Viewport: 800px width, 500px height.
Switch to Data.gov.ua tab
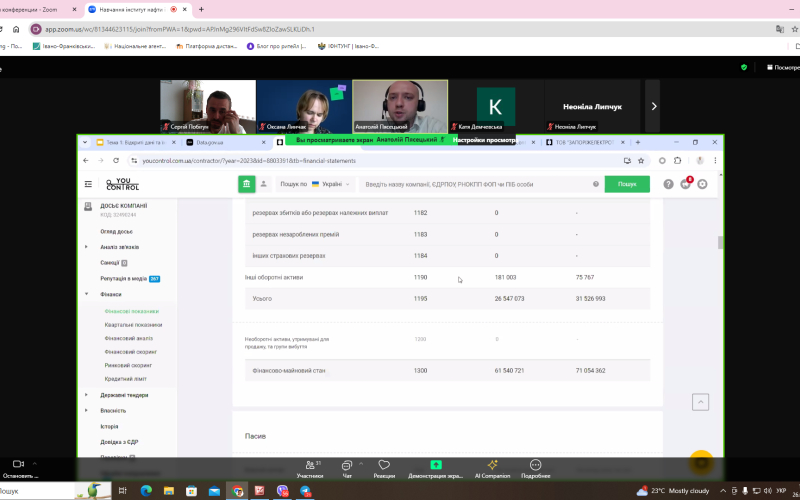coord(226,142)
